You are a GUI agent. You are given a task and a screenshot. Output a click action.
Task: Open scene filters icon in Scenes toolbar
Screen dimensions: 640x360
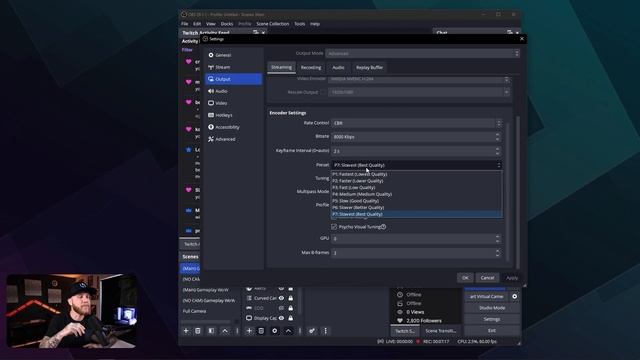click(211, 331)
